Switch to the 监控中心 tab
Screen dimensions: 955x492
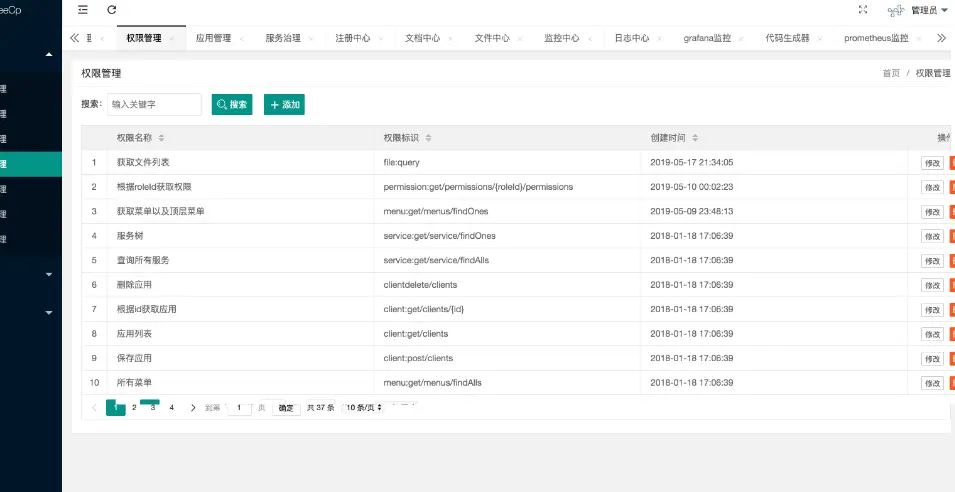click(x=562, y=38)
